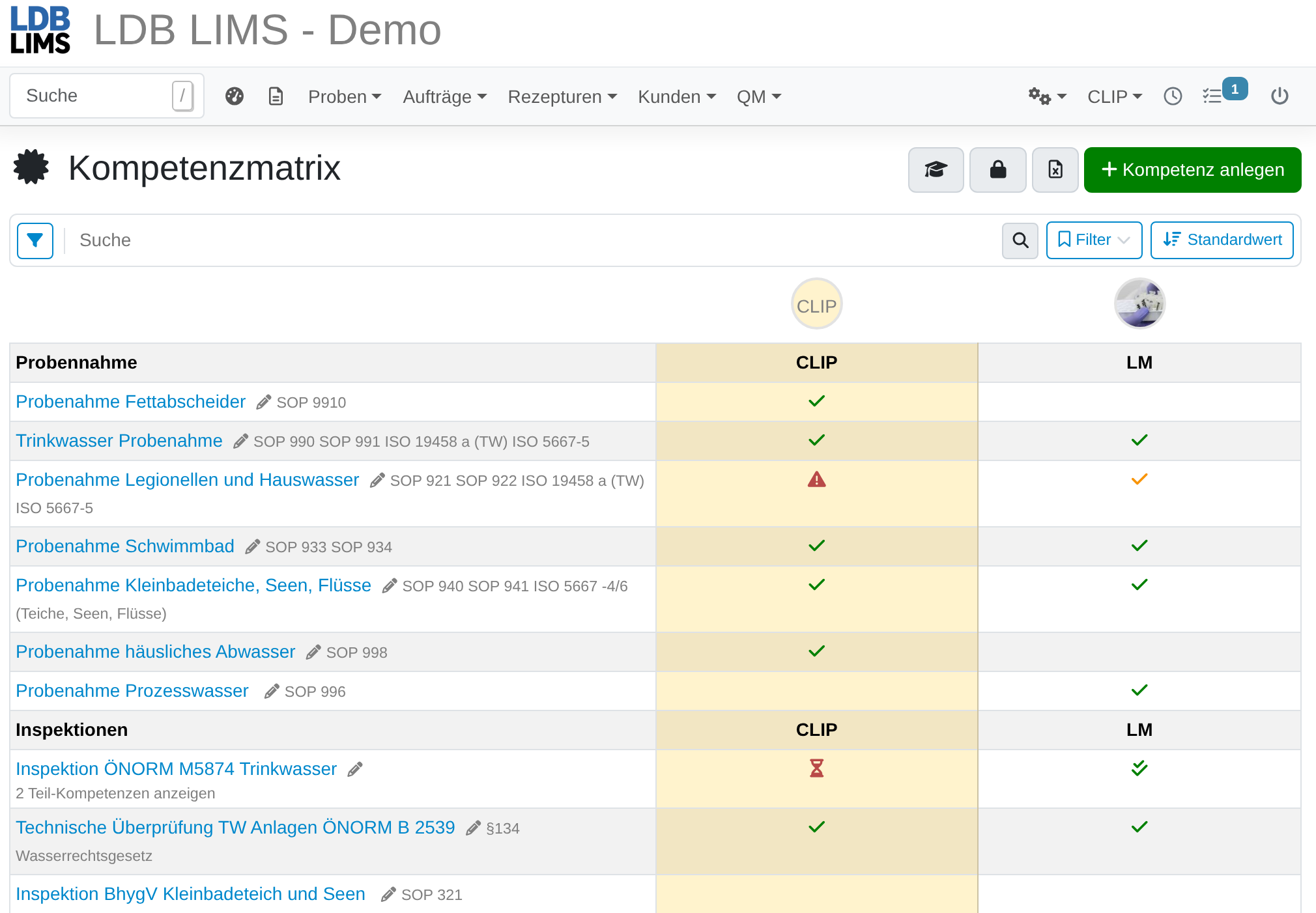
Task: Open the document icon in navbar
Action: point(276,96)
